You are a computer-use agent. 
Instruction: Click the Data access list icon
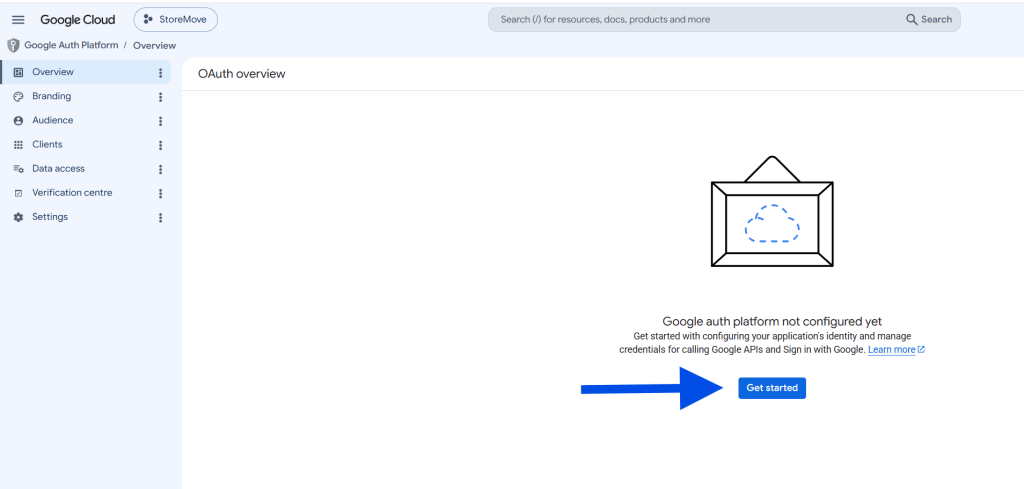coord(18,169)
